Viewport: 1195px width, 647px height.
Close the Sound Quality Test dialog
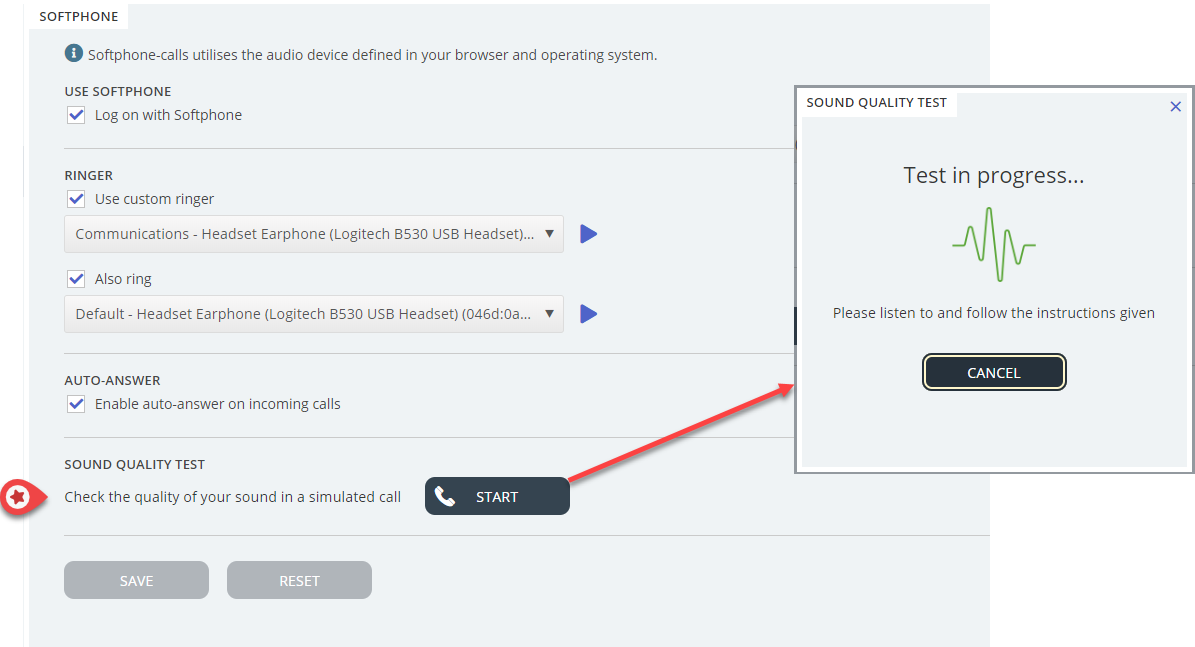(x=1175, y=107)
